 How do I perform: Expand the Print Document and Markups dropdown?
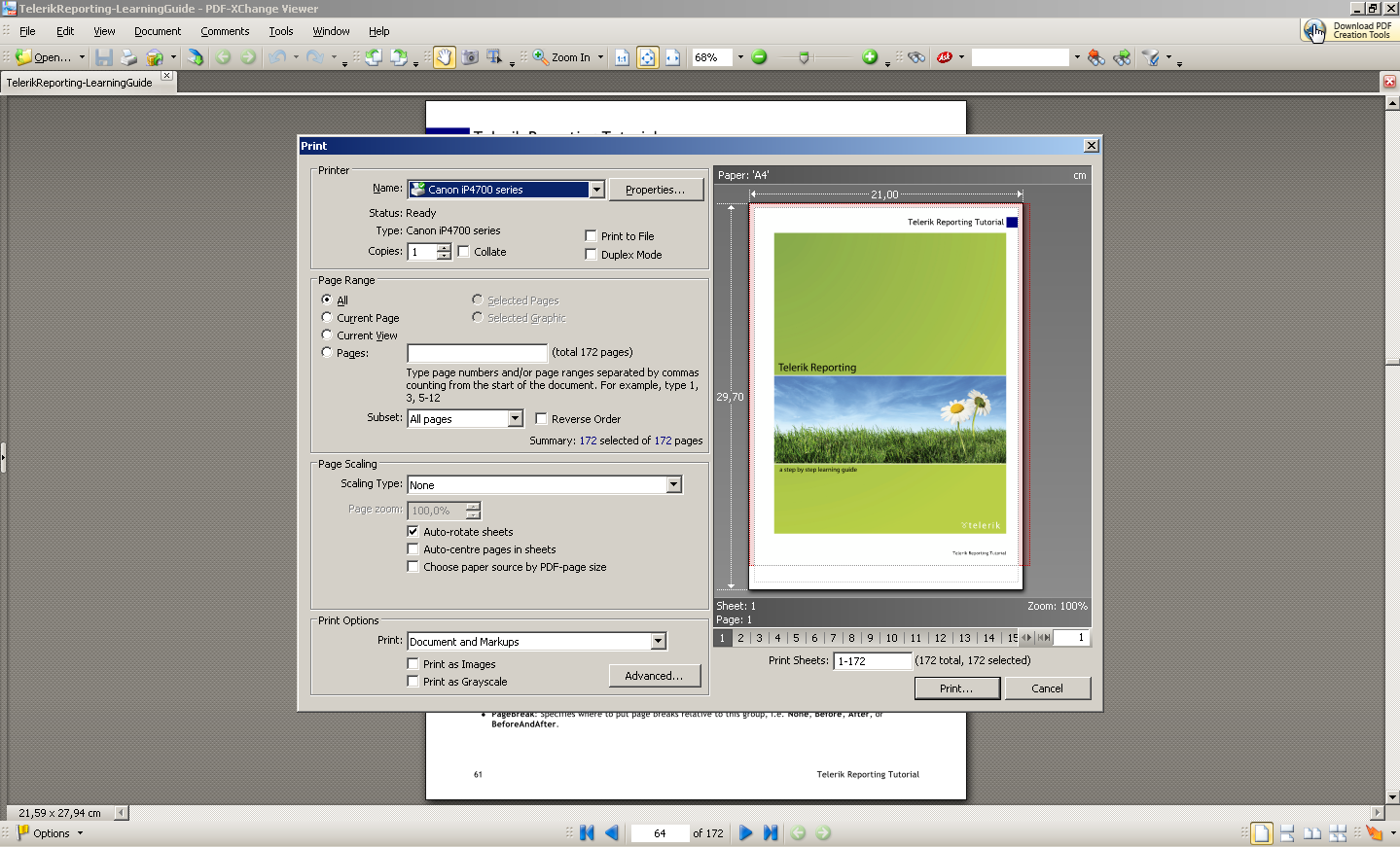659,642
